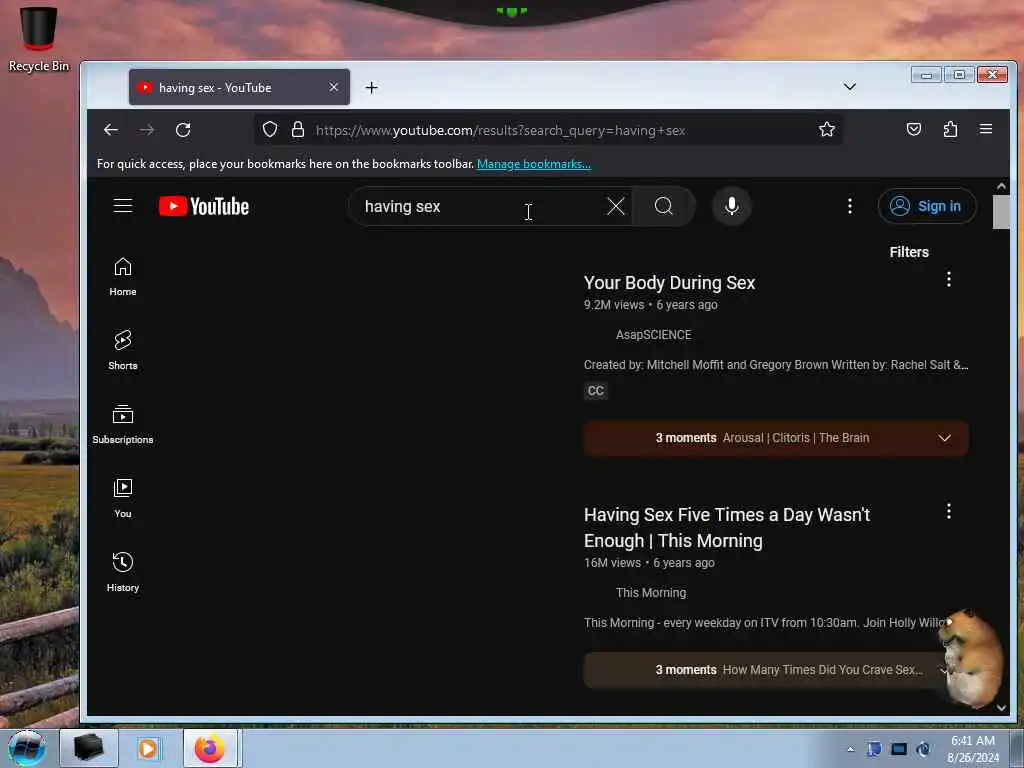Screen dimensions: 1024x768
Task: Click '9.2M views • 6 years ago' text
Action: pyautogui.click(x=650, y=305)
